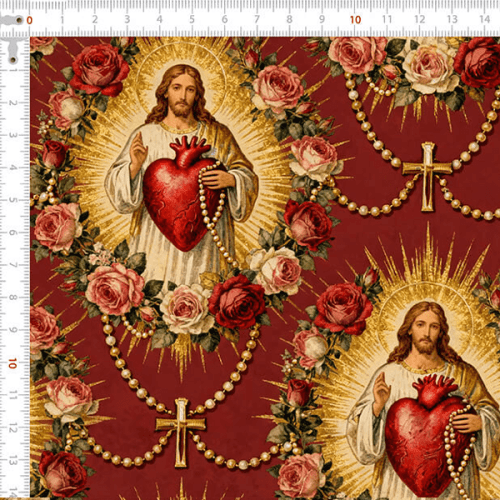Click number 7 on the horizontal ruler
500x500 pixels.
tap(257, 19)
